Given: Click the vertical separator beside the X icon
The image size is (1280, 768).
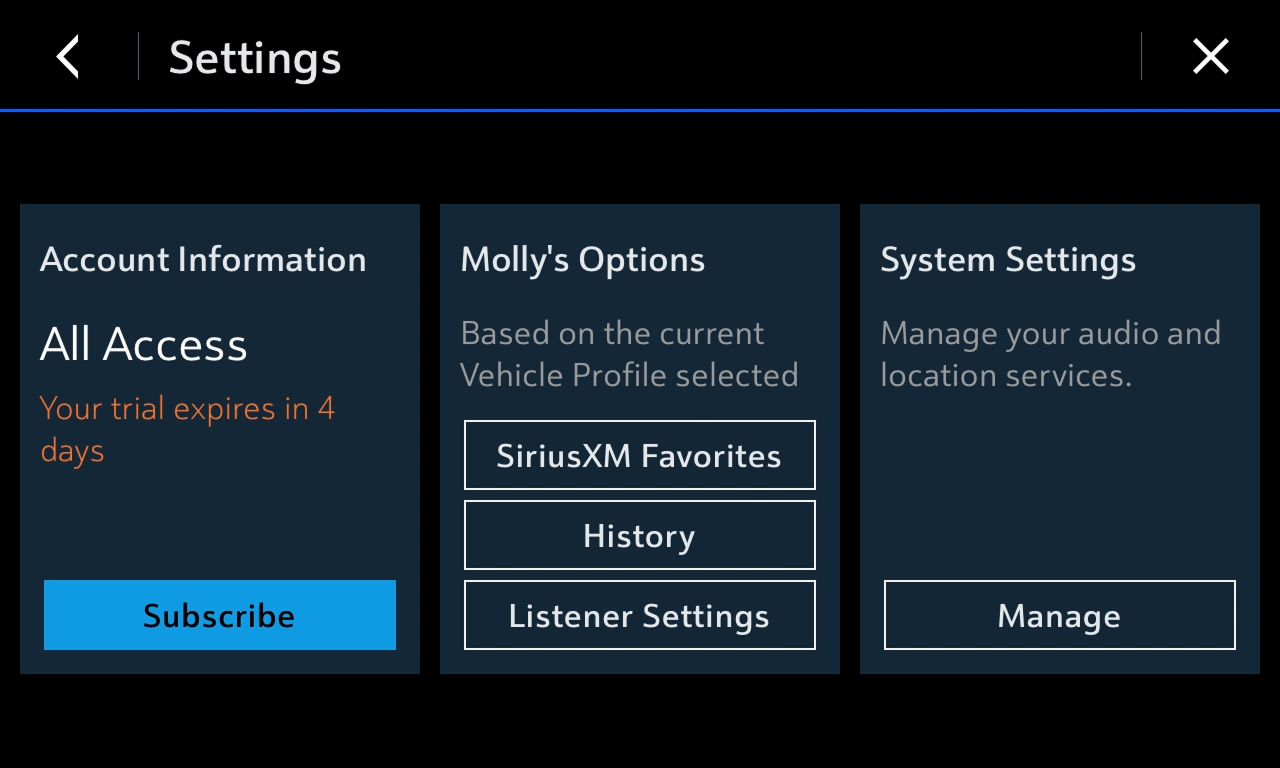Looking at the screenshot, I should (1141, 56).
